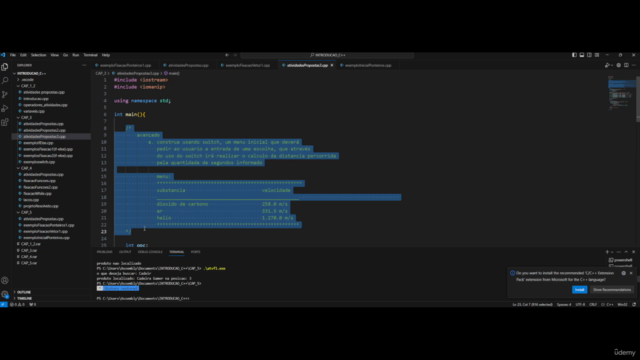The image size is (640, 360).
Task: Maximize the panel size with chevron up
Action: click(626, 252)
